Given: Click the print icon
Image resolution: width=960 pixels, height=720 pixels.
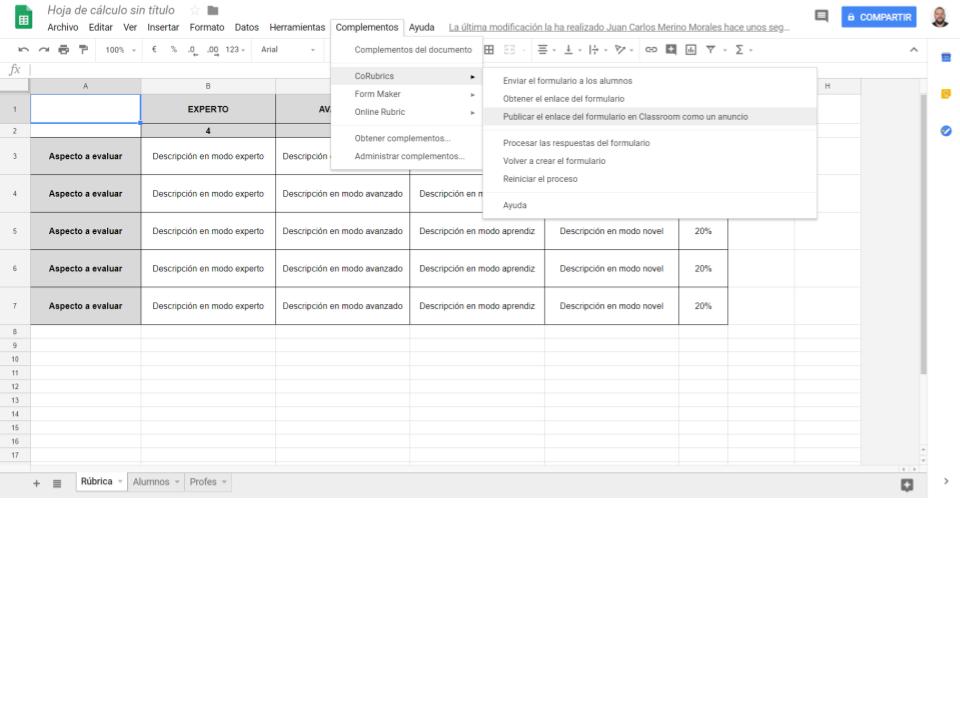Looking at the screenshot, I should pos(63,50).
